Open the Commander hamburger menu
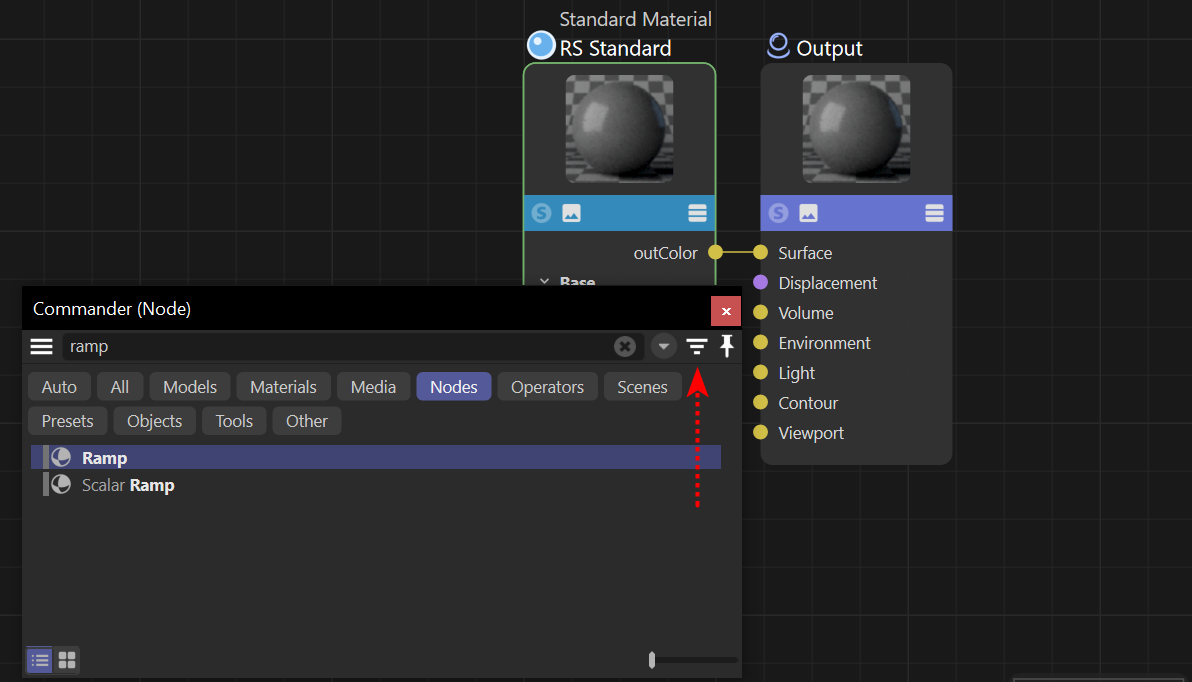Image resolution: width=1192 pixels, height=682 pixels. coord(41,347)
